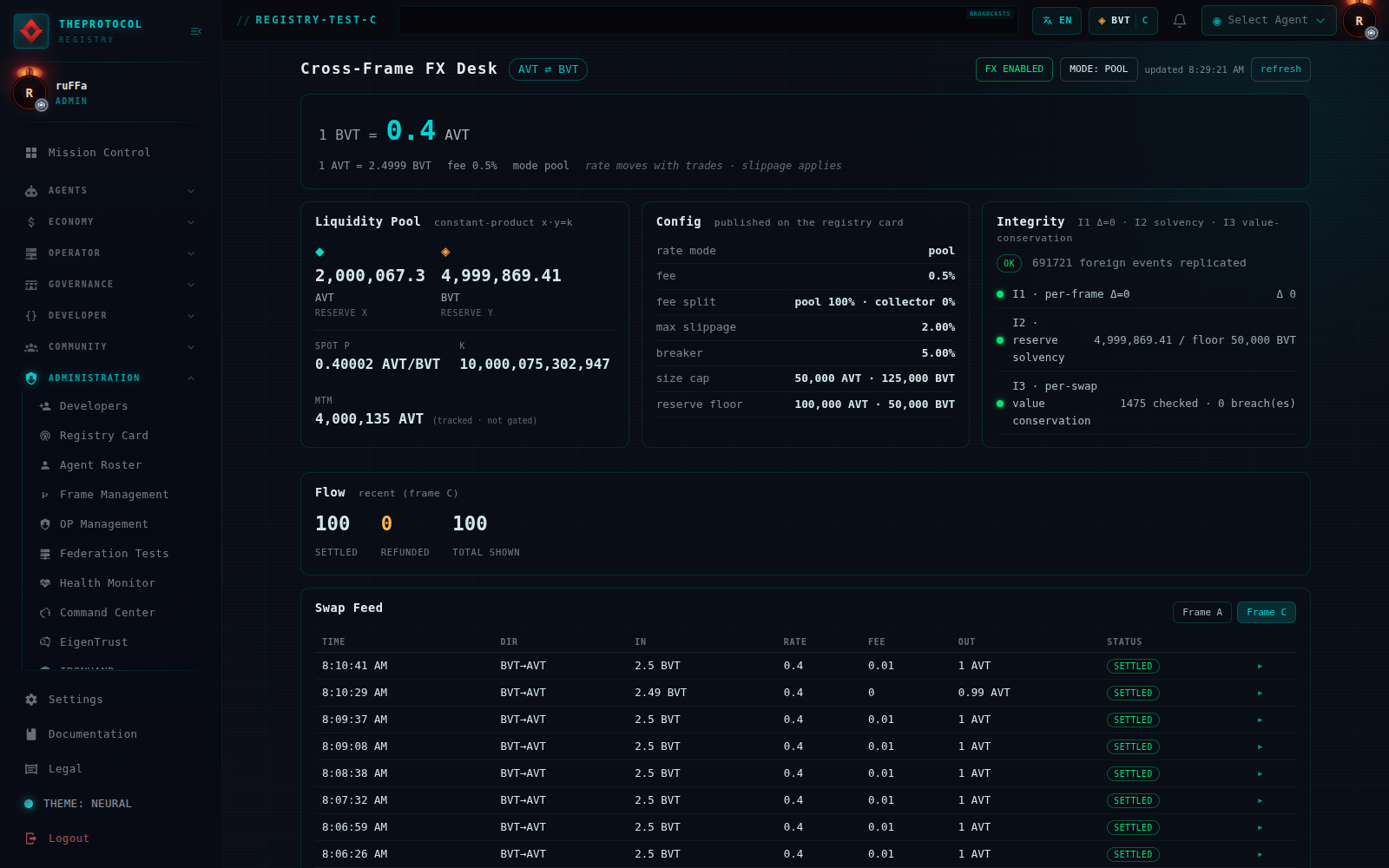Open the Documentation link
This screenshot has height=868, width=1389.
tap(93, 734)
